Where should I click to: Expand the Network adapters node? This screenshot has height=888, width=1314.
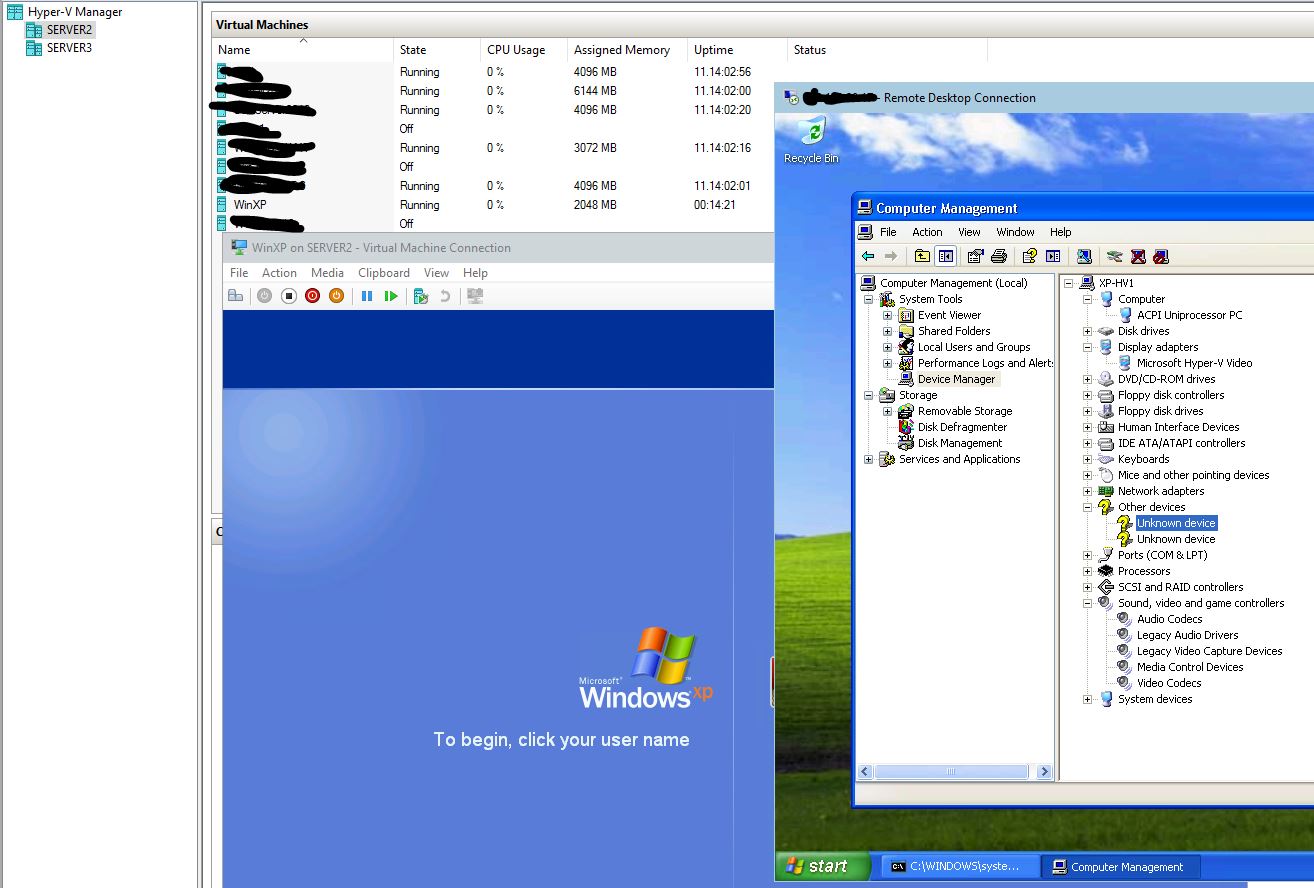click(1087, 491)
